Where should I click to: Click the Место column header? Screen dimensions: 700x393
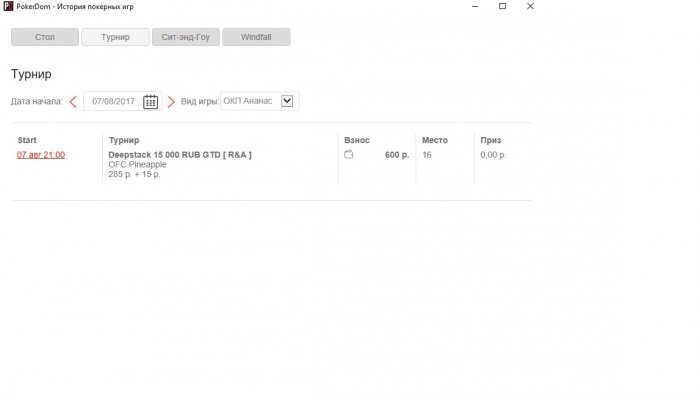tap(435, 140)
